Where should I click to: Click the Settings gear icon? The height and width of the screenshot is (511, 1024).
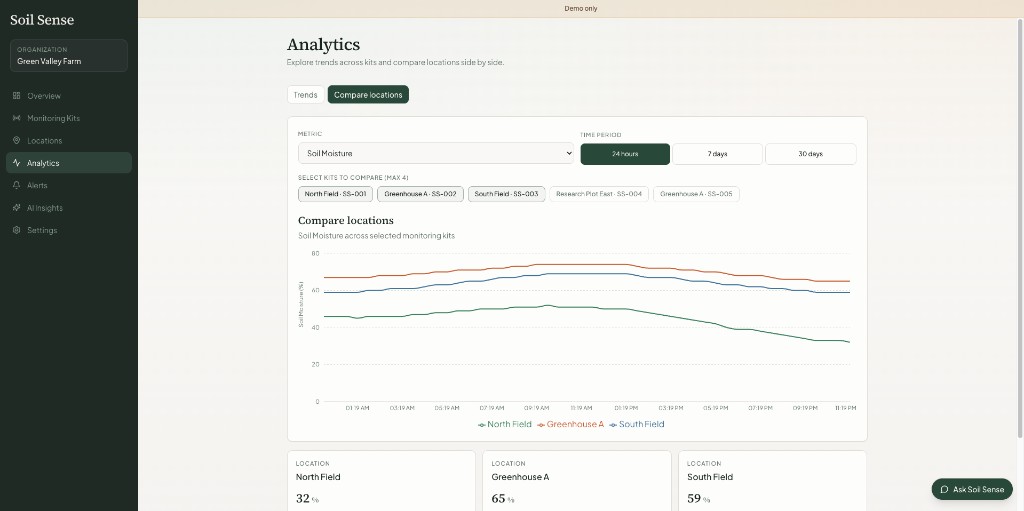point(16,230)
